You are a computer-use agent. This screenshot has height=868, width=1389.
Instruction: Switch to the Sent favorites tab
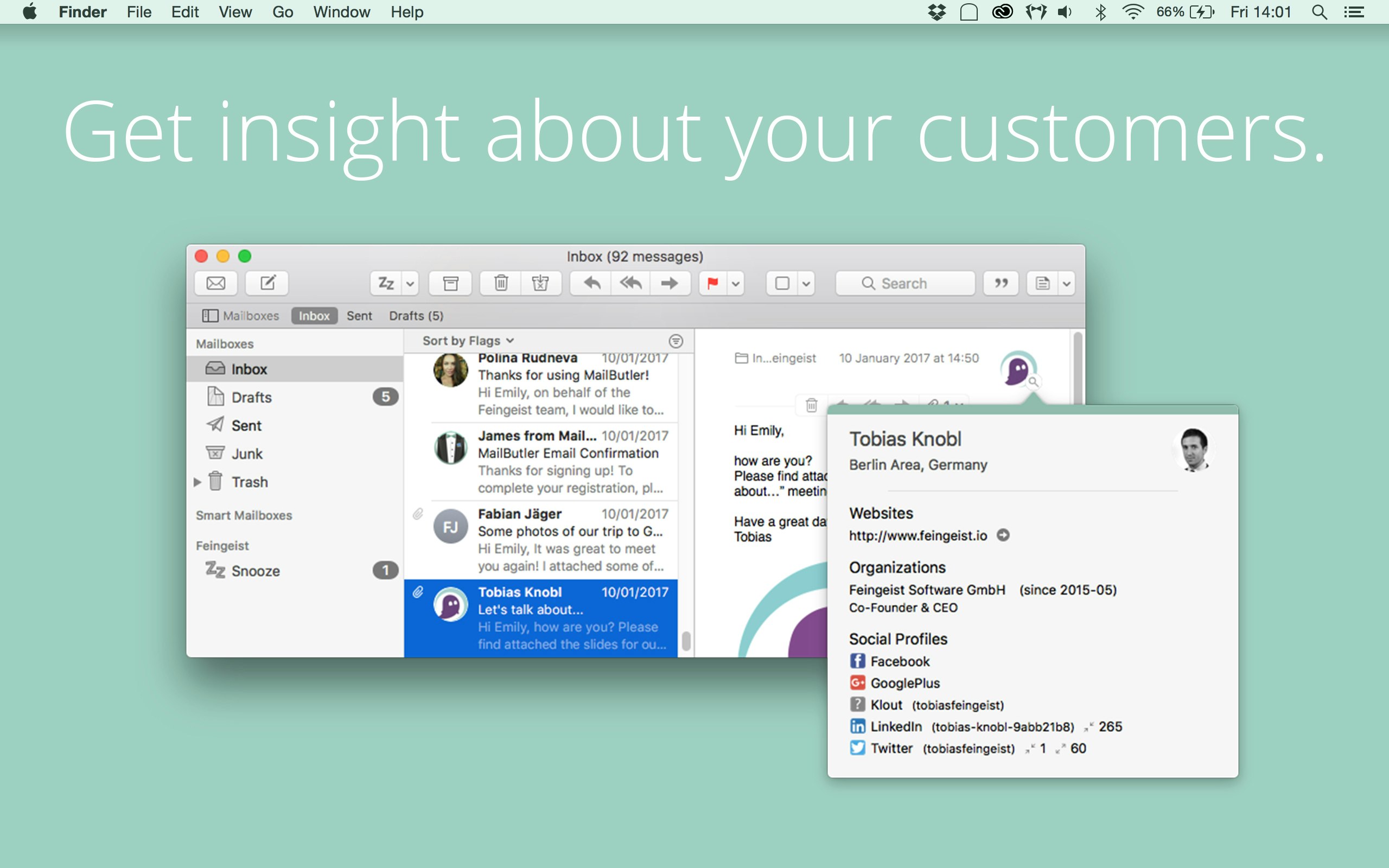tap(359, 316)
